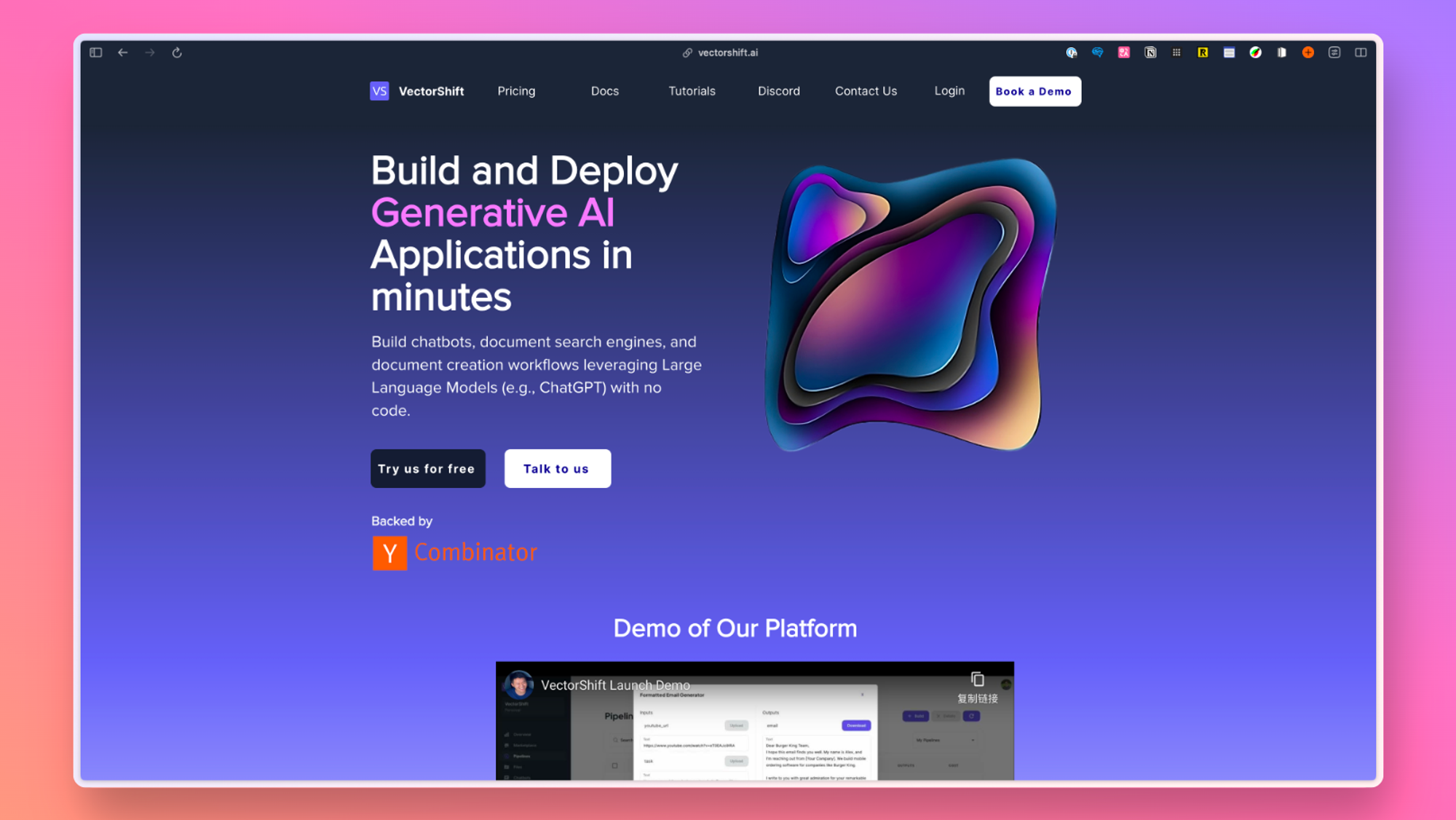Click the video uploader's avatar

click(519, 685)
